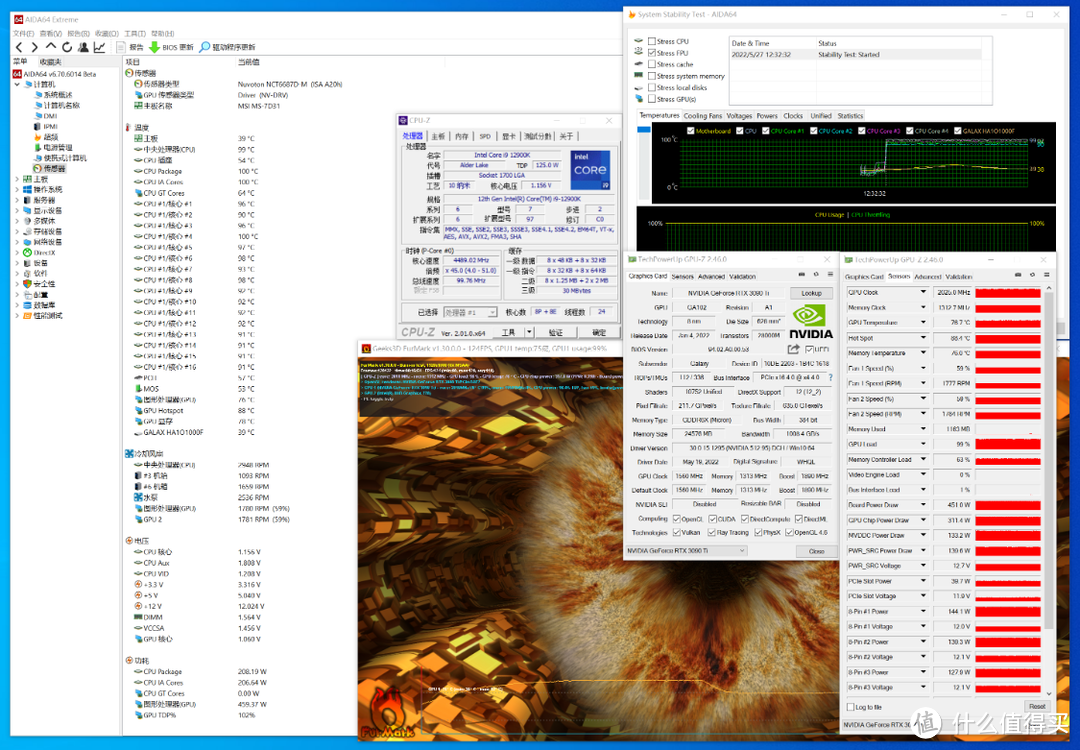This screenshot has width=1080, height=750.
Task: Click the Bus Interface question mark icon
Action: point(831,377)
